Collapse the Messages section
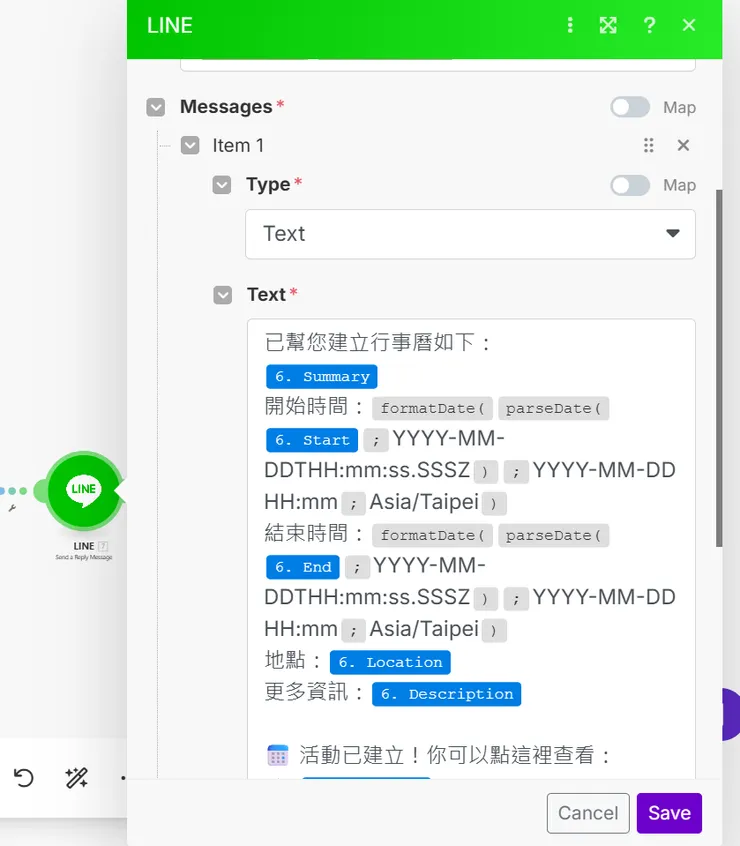Image resolution: width=740 pixels, height=846 pixels. [156, 107]
